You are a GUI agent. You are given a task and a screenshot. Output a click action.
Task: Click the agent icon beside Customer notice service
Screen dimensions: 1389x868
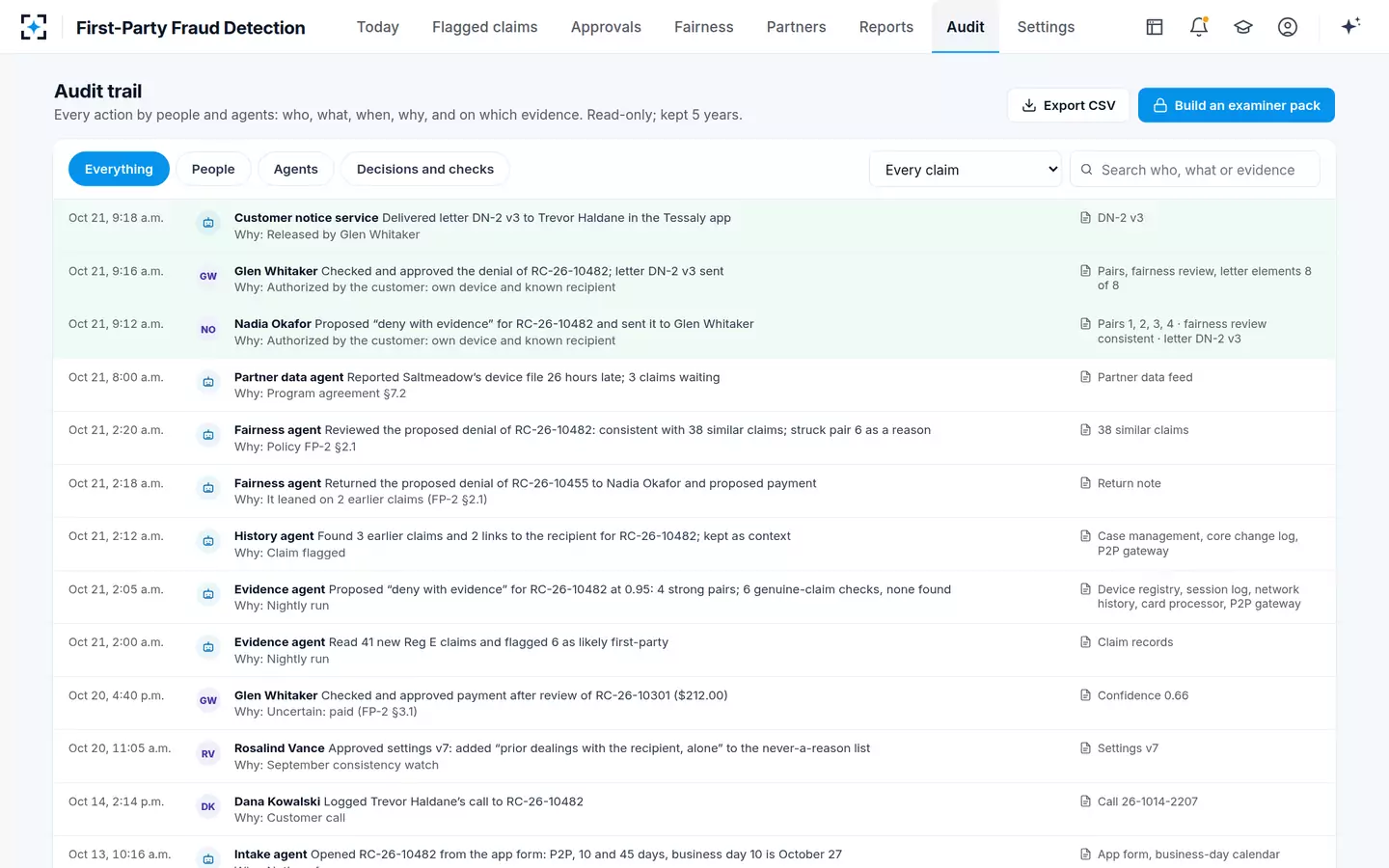(208, 223)
